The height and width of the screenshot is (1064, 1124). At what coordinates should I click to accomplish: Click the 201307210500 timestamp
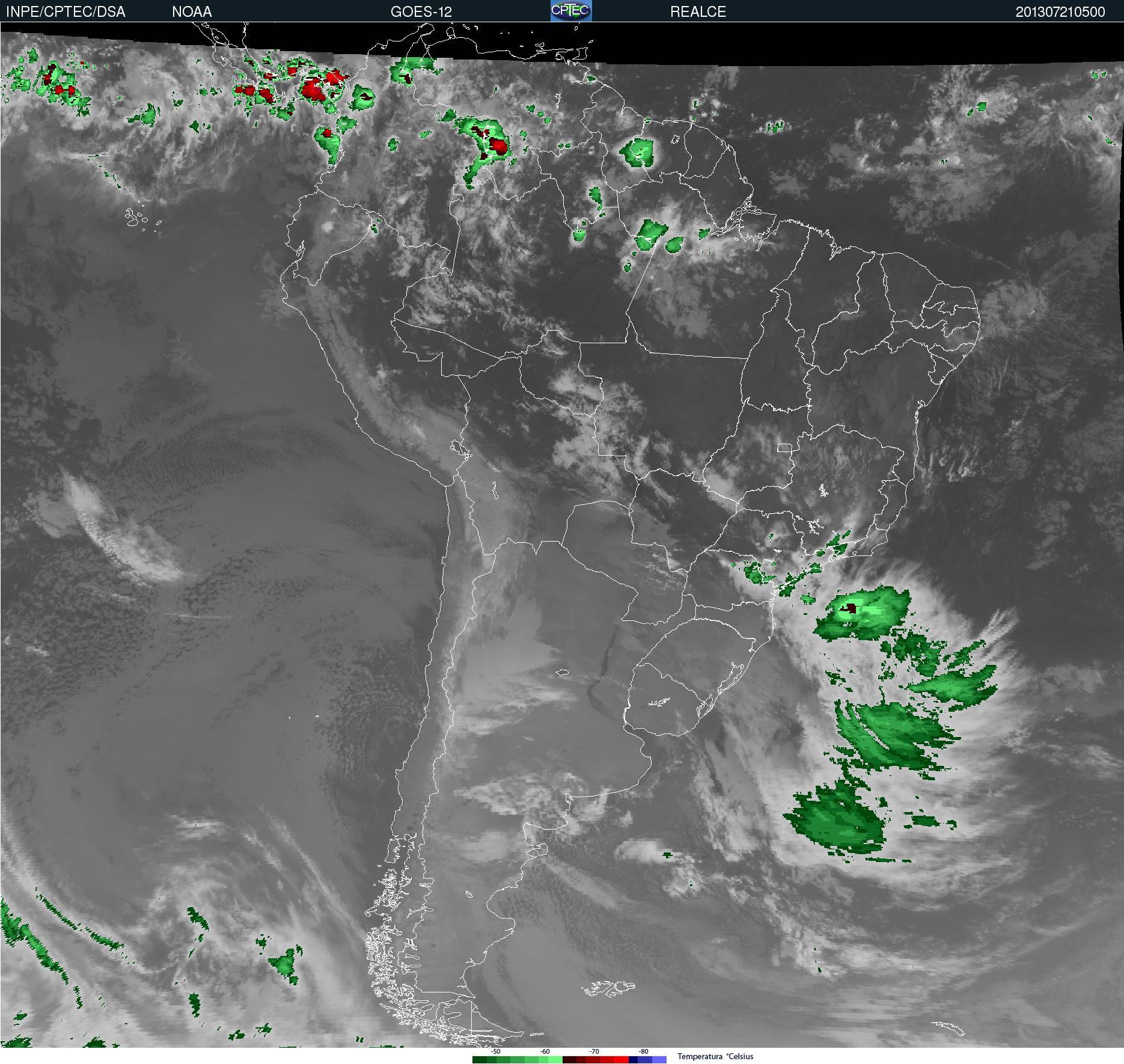point(1060,12)
